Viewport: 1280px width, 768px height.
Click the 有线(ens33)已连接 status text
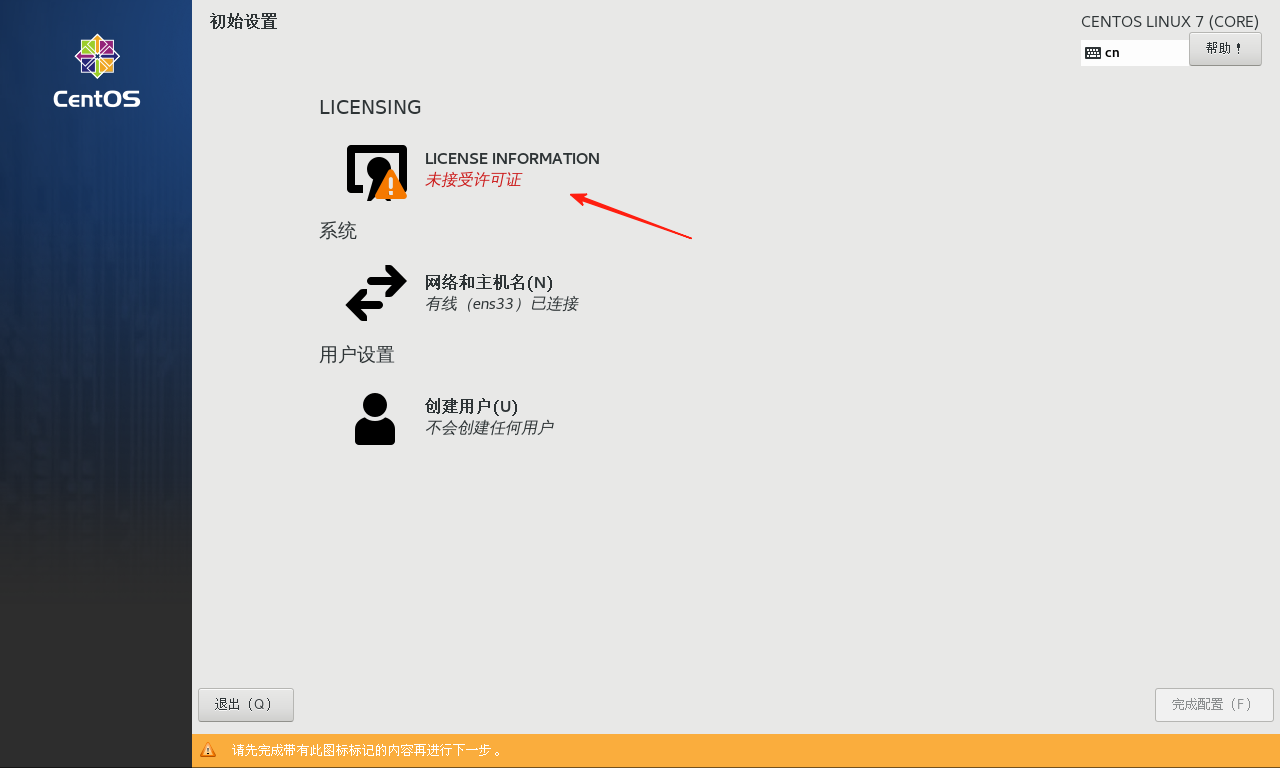(x=501, y=304)
